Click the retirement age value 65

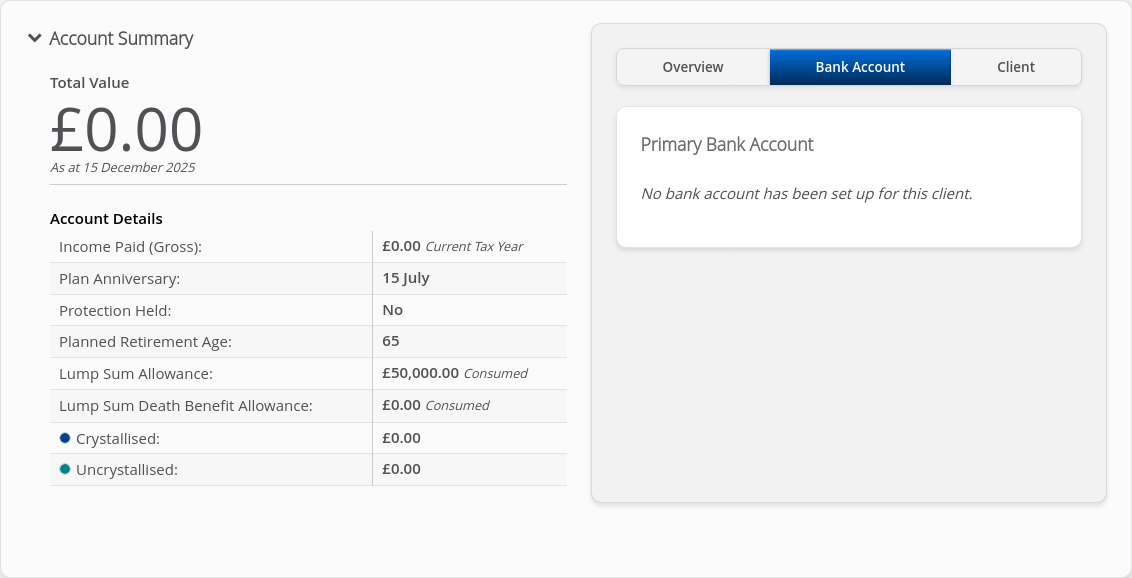tap(391, 341)
